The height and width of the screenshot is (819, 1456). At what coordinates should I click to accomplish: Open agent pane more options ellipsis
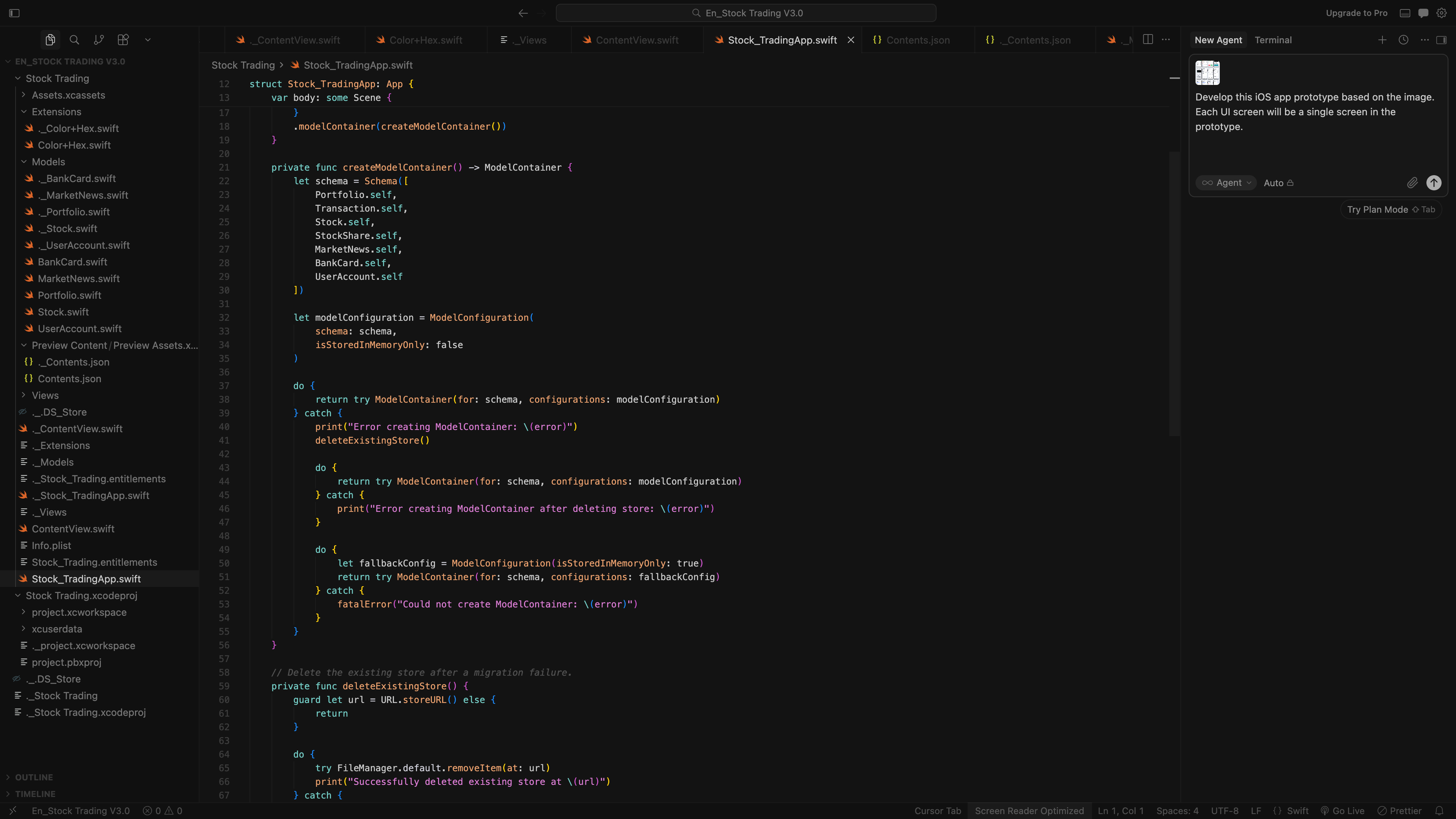point(1425,39)
